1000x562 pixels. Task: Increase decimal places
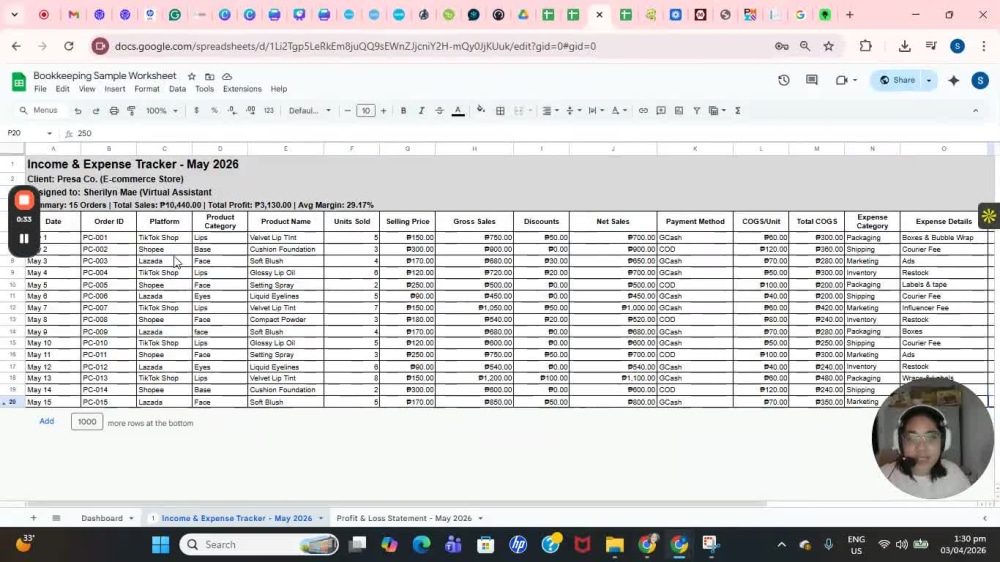[x=251, y=111]
